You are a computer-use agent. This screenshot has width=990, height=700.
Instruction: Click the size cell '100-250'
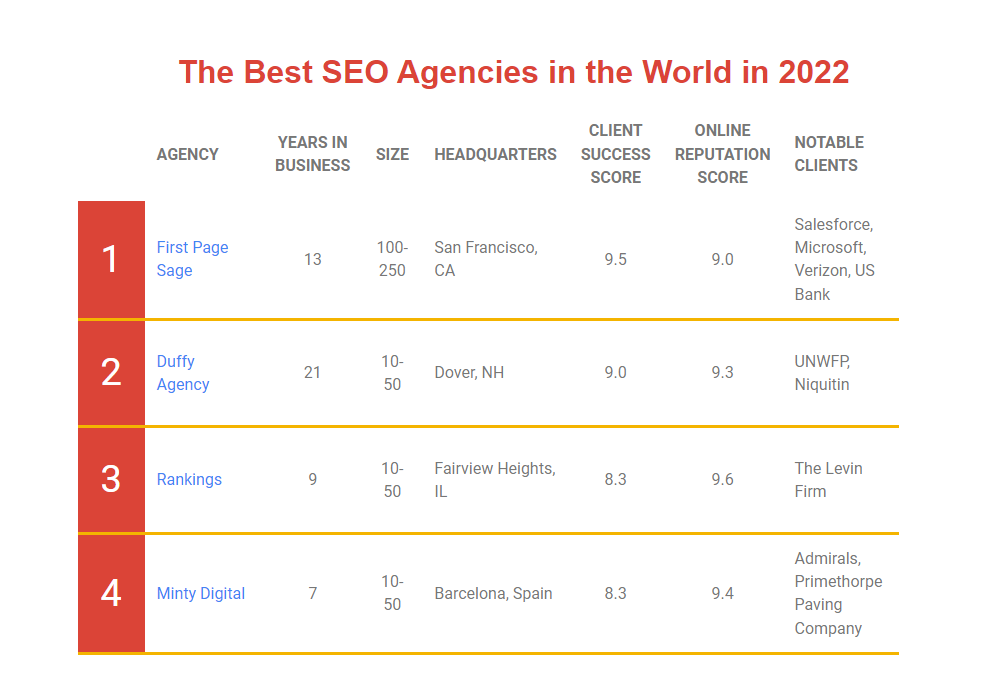tap(392, 259)
